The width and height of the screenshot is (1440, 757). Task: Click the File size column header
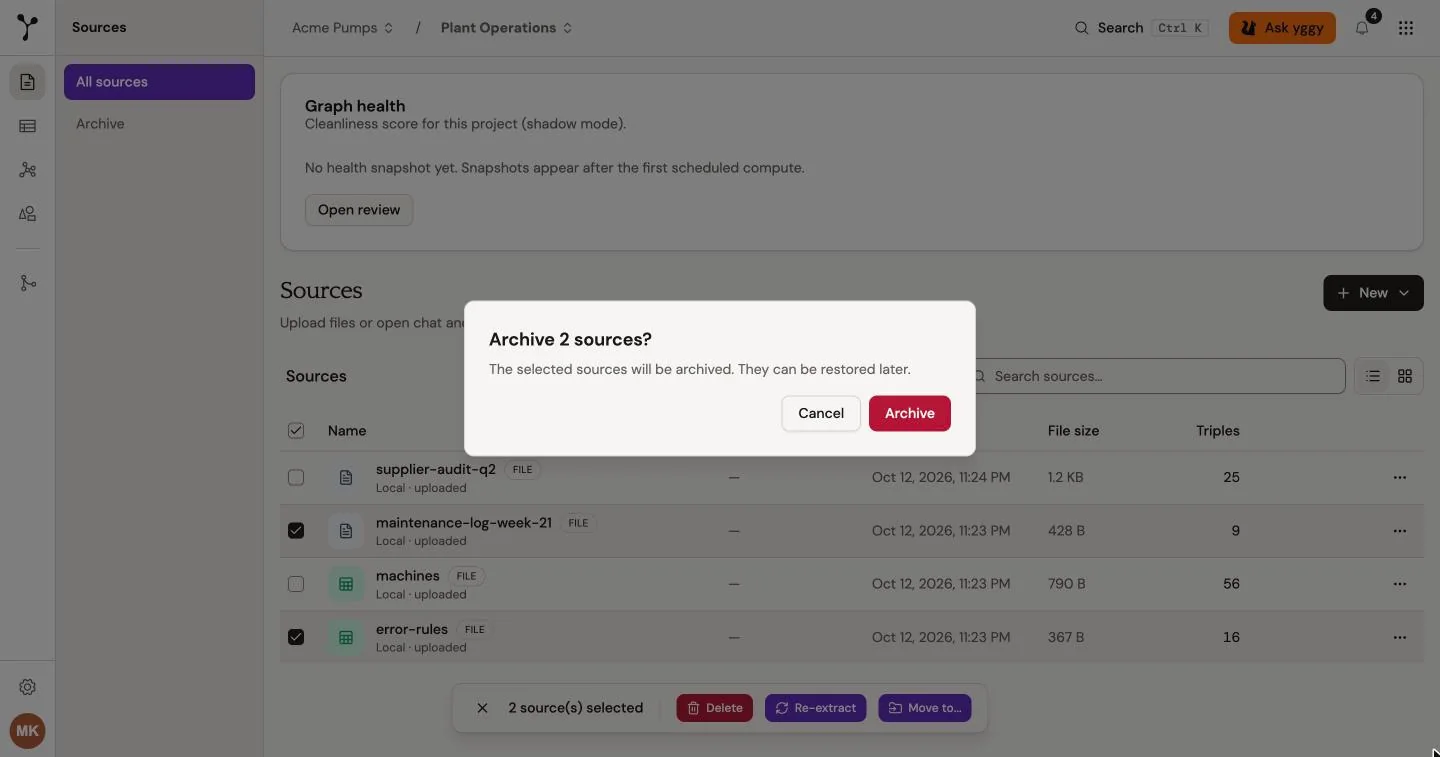pyautogui.click(x=1073, y=431)
